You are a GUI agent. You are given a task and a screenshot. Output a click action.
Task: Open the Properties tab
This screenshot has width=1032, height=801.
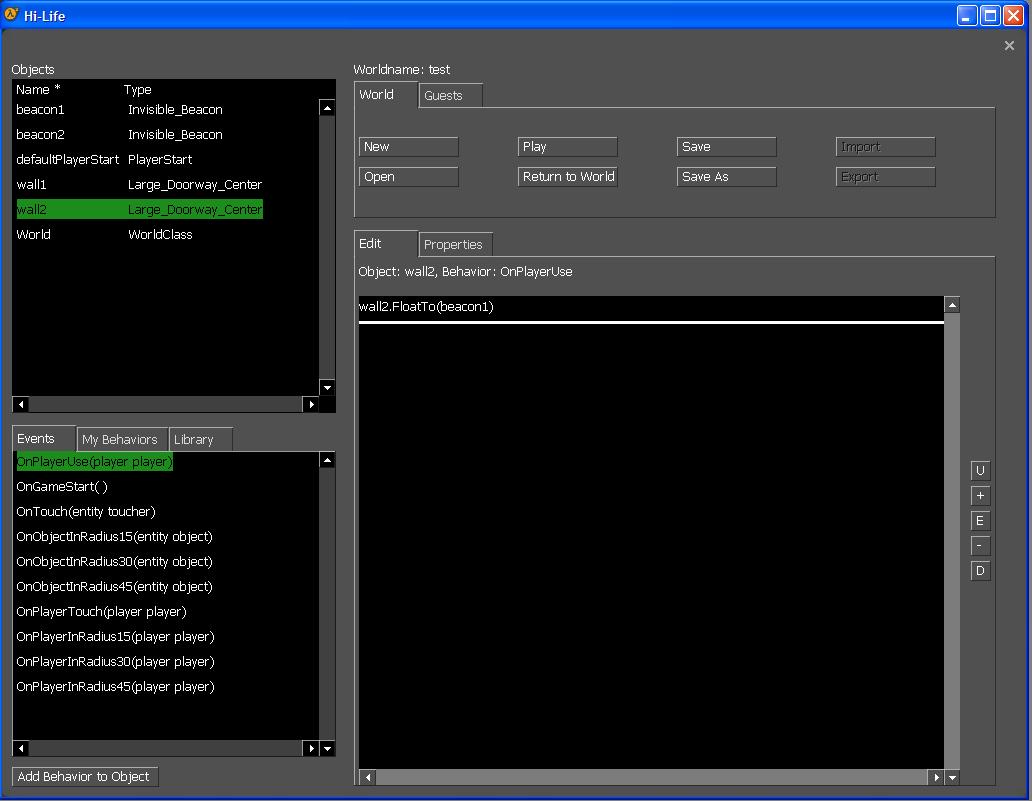[x=455, y=244]
